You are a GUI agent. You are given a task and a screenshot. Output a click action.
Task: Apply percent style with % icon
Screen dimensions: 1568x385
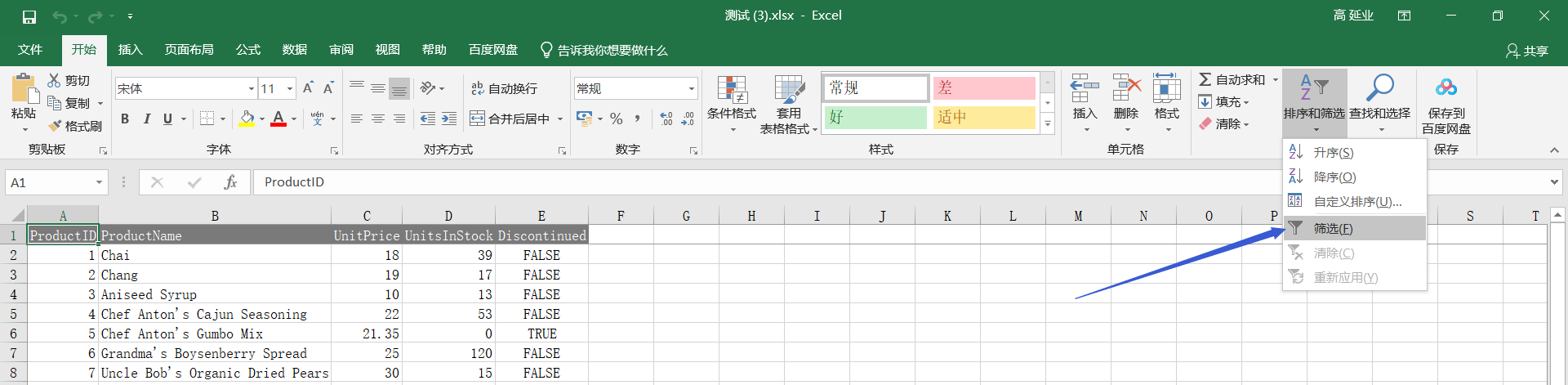pyautogui.click(x=617, y=119)
